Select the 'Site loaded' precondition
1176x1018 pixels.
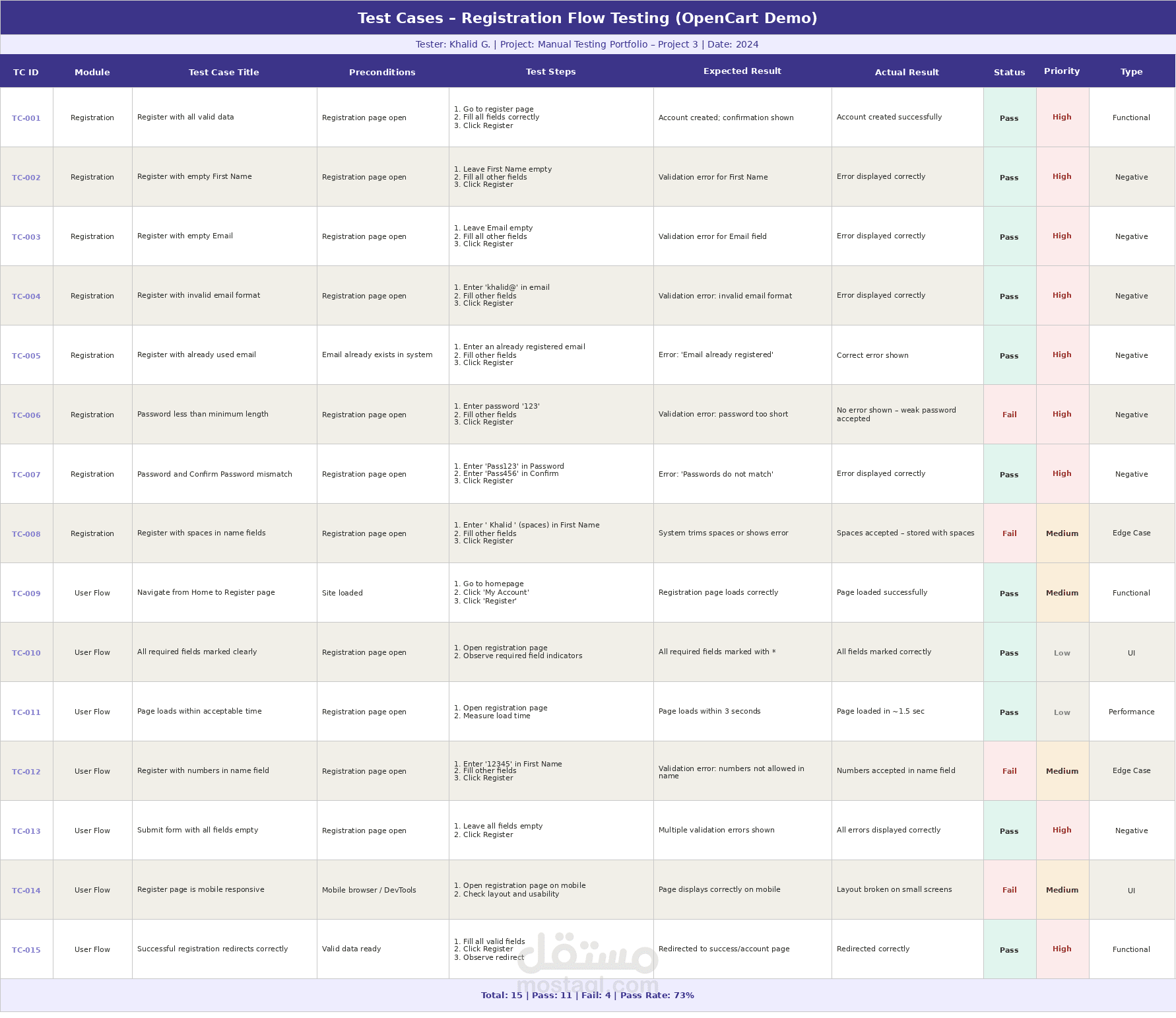(x=343, y=593)
